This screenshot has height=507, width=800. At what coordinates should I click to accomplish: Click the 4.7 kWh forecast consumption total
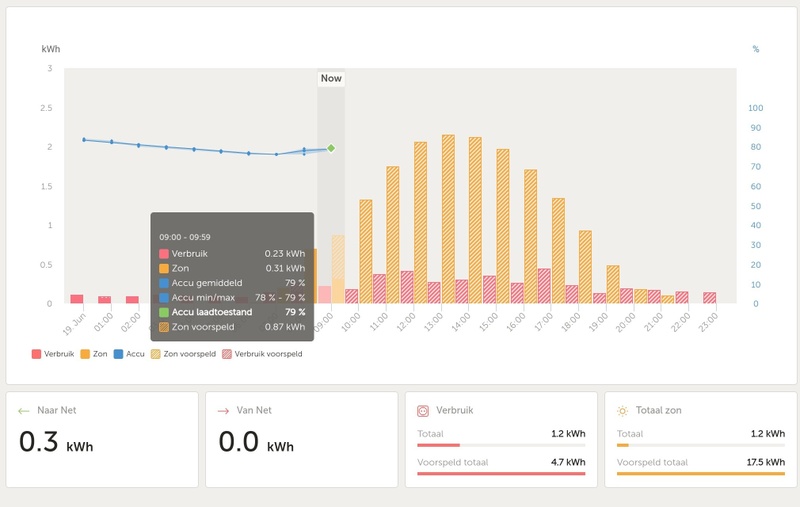tap(568, 462)
